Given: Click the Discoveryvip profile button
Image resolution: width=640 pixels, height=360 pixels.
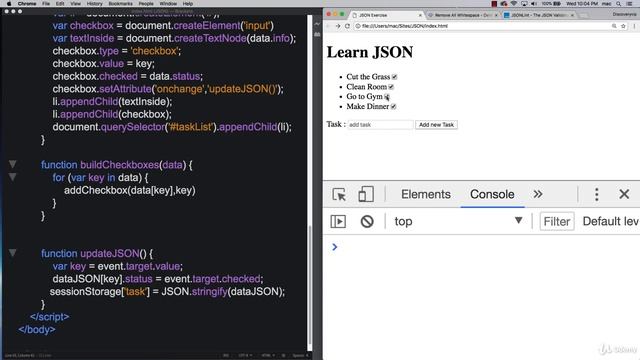Looking at the screenshot, I should 624,14.
